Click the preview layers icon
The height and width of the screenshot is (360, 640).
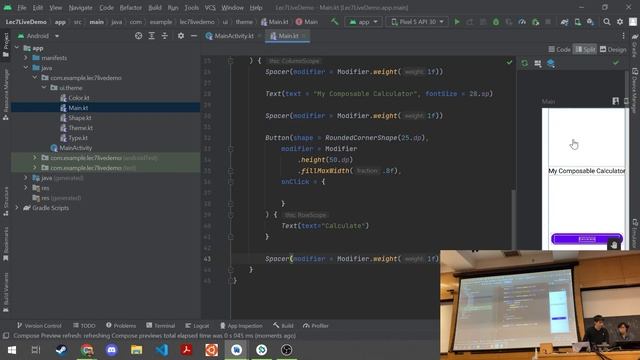(551, 63)
